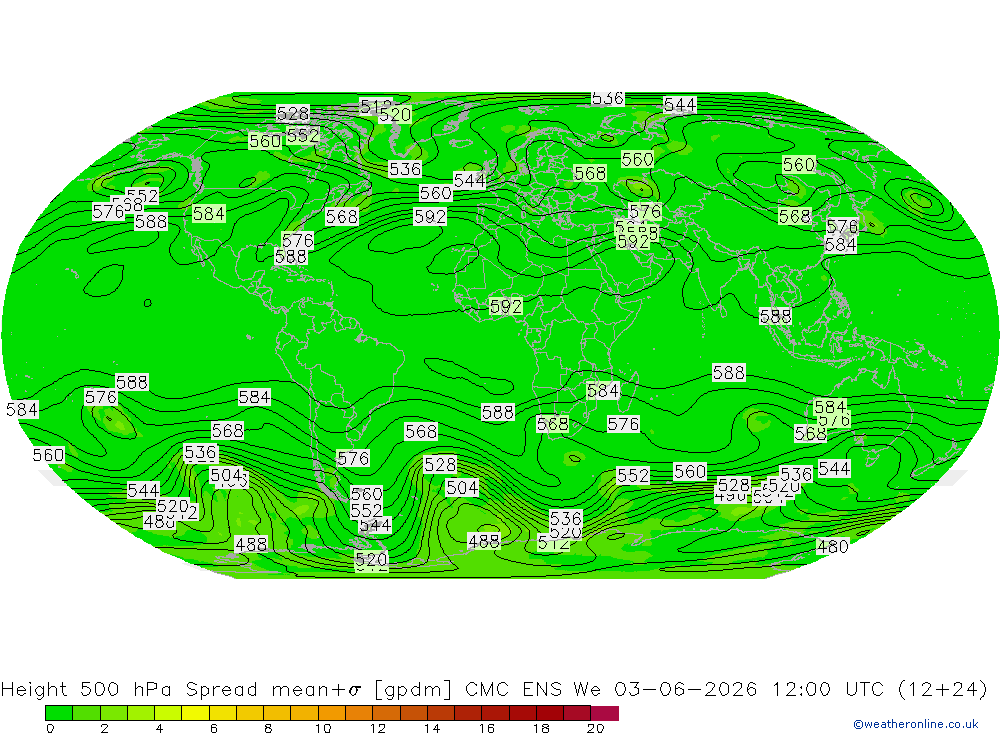
Task: Click the "504" label in the South Atlantic
Action: coord(462,488)
